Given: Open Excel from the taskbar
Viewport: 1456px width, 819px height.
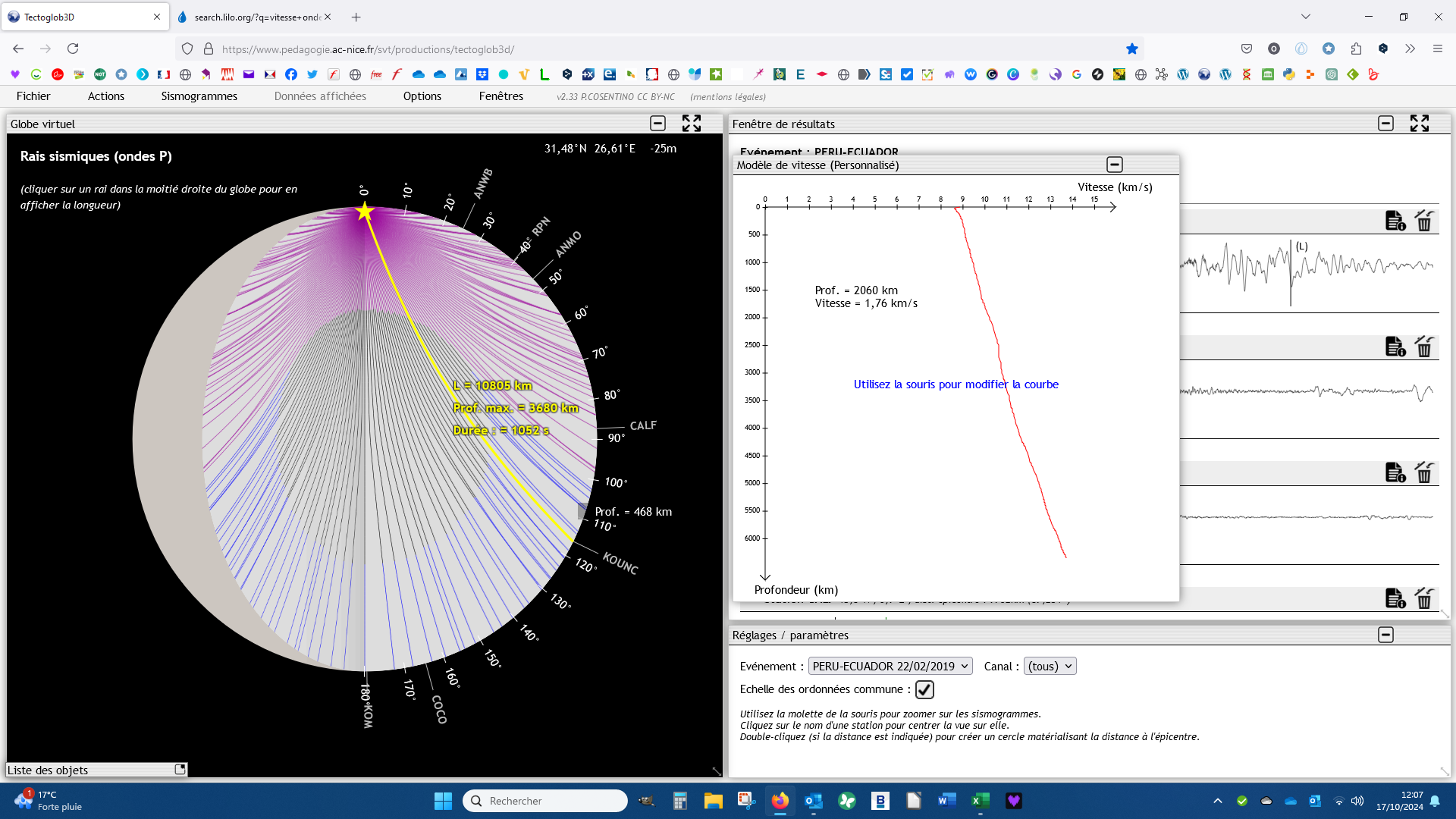Looking at the screenshot, I should (980, 801).
